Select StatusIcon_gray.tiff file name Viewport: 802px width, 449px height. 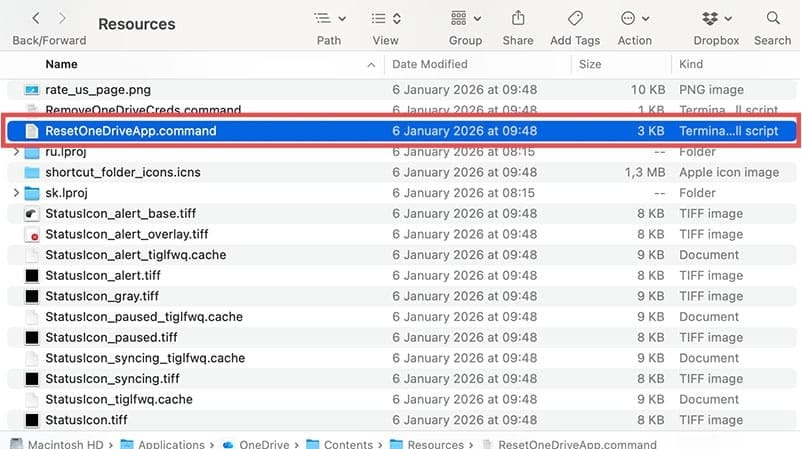tap(102, 296)
